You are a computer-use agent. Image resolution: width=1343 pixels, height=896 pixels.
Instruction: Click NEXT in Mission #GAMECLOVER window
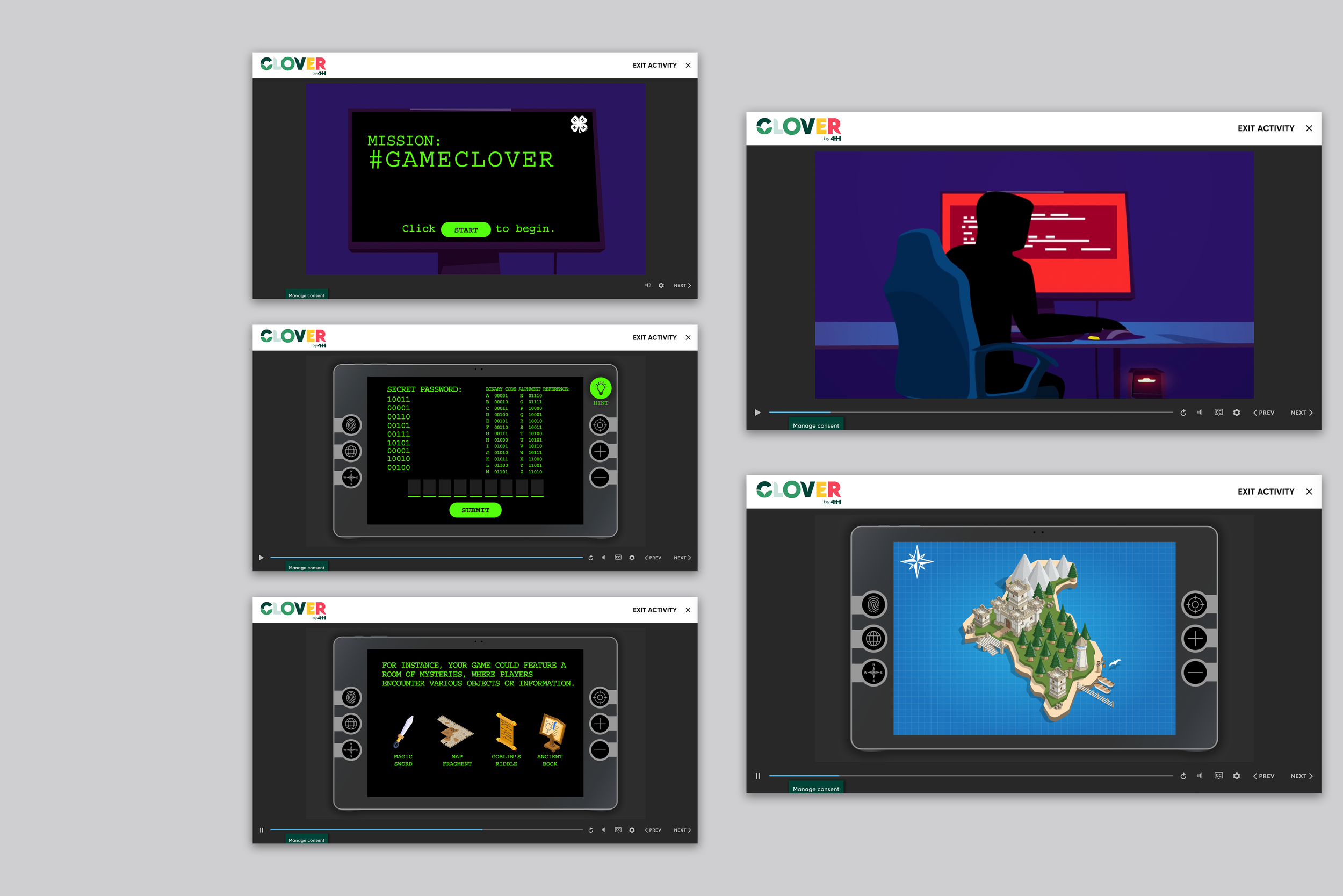pos(682,286)
